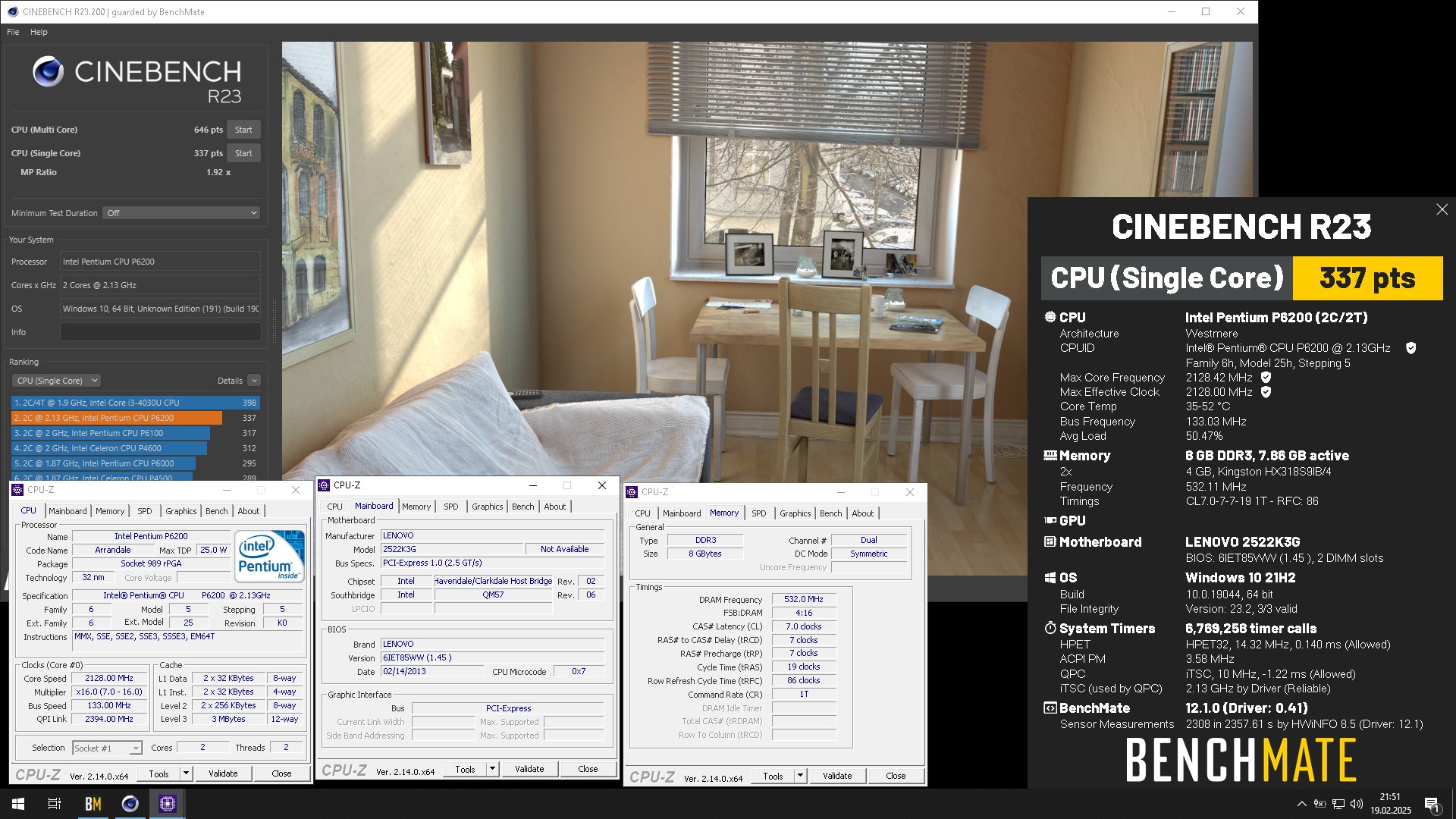This screenshot has height=819, width=1456.
Task: Open CPU-Z taskbar icon
Action: point(167,804)
